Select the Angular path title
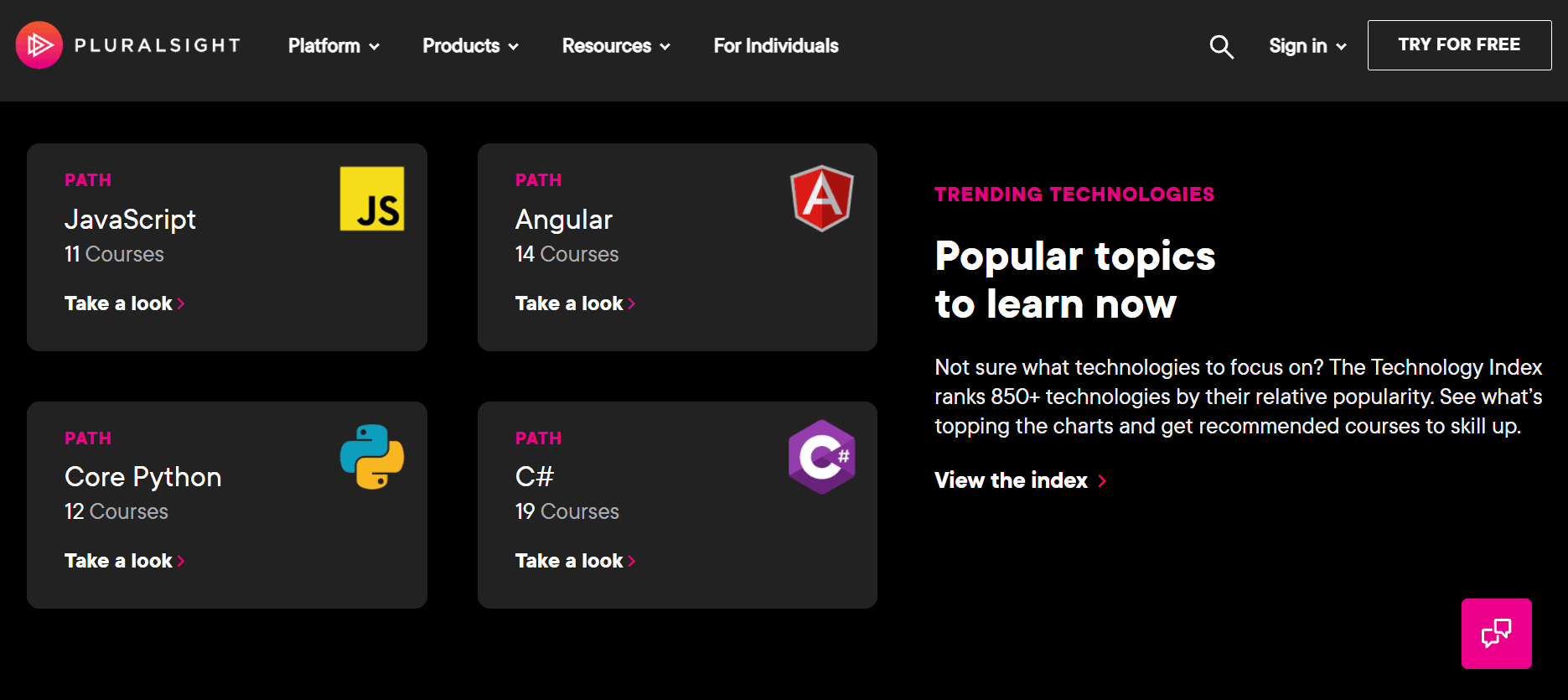The image size is (1568, 700). point(564,220)
